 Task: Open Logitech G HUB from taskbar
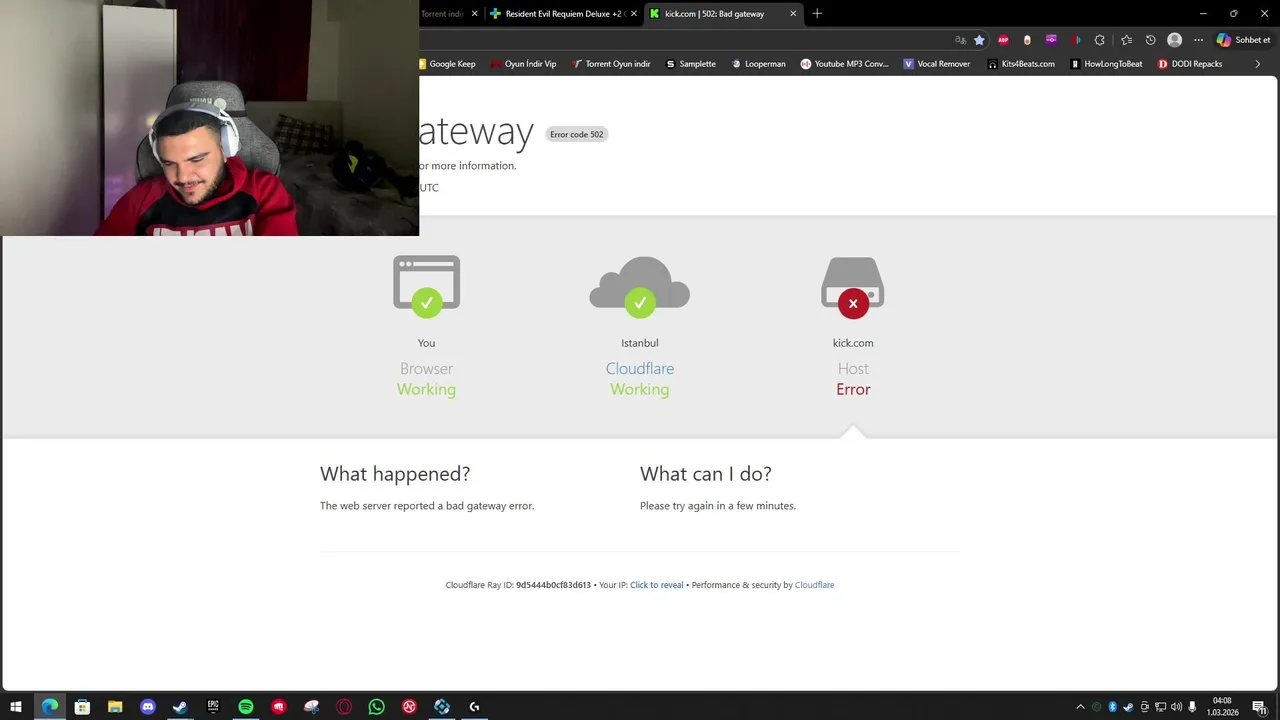click(474, 707)
